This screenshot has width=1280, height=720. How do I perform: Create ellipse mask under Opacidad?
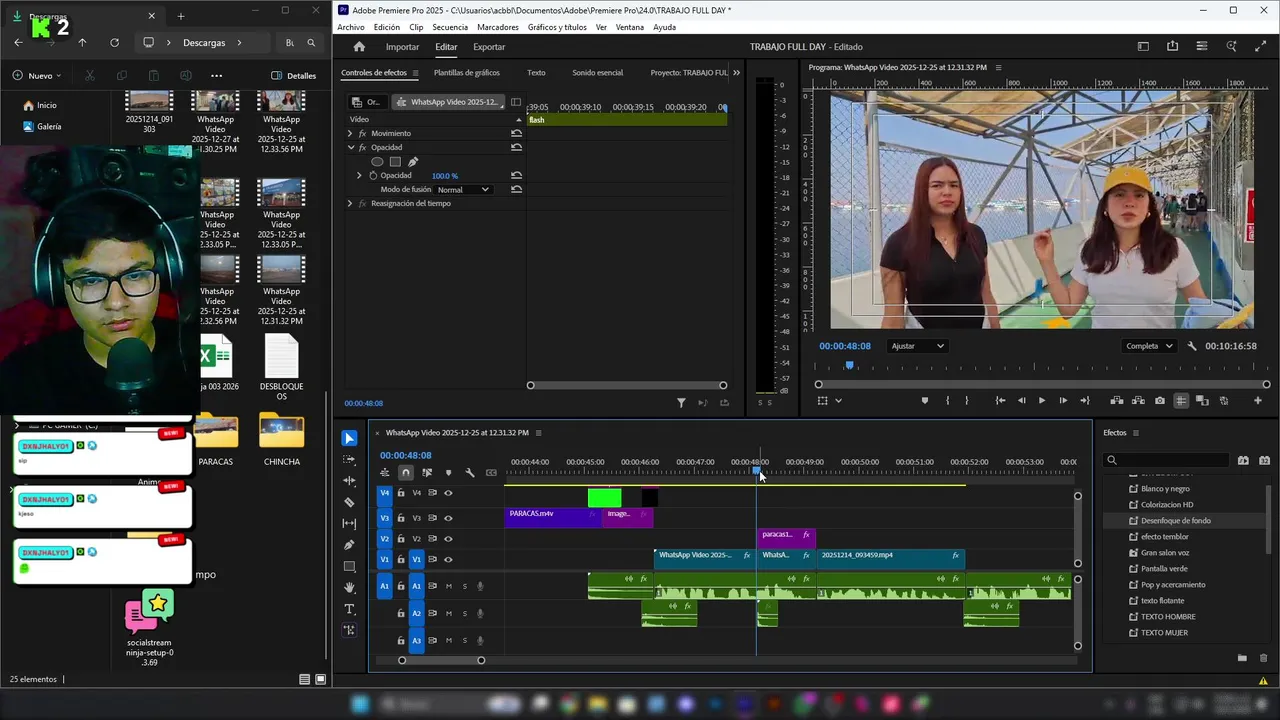(377, 162)
